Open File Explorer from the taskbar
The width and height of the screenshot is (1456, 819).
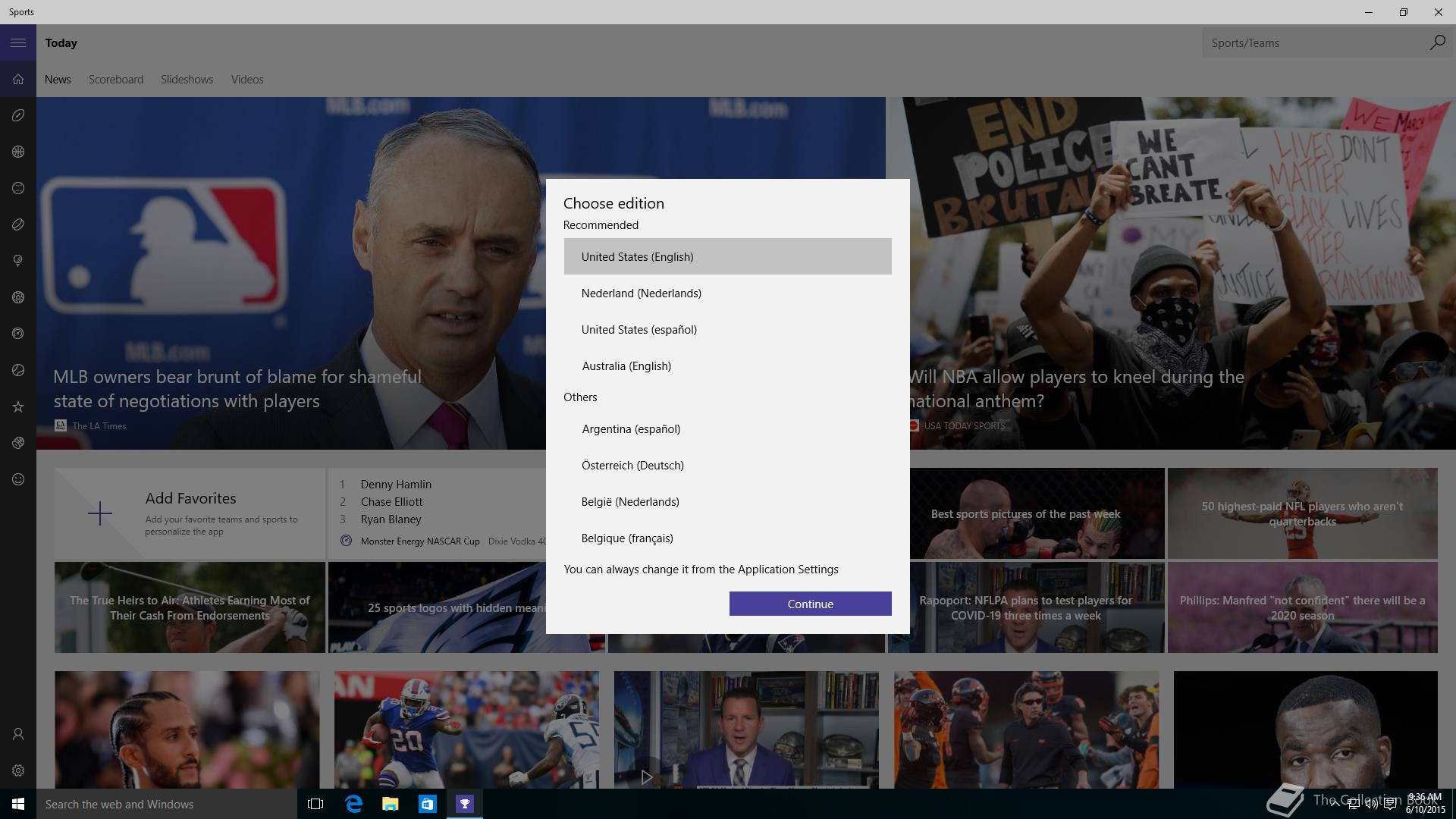point(391,804)
